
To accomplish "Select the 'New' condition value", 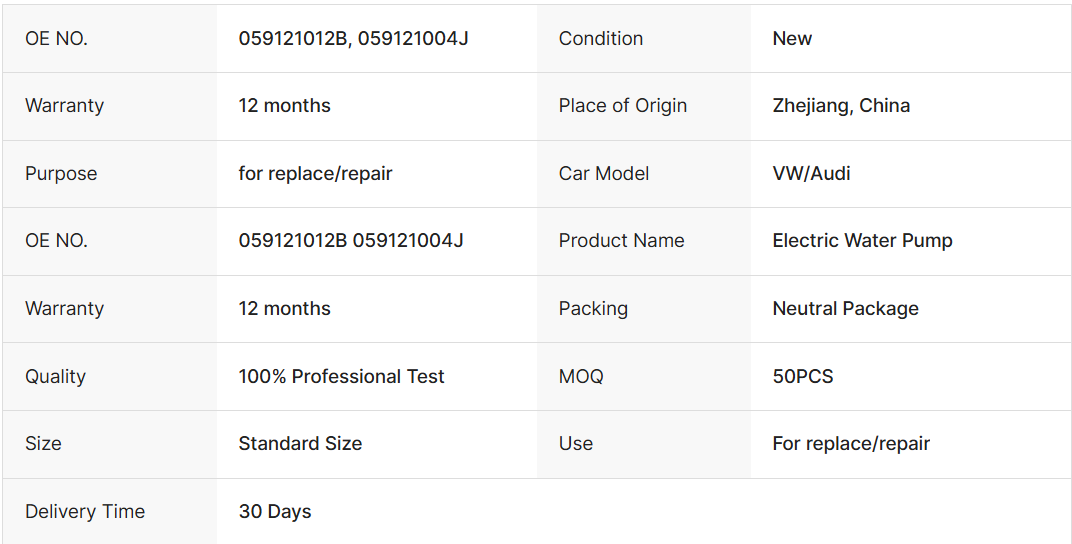I will pyautogui.click(x=792, y=39).
